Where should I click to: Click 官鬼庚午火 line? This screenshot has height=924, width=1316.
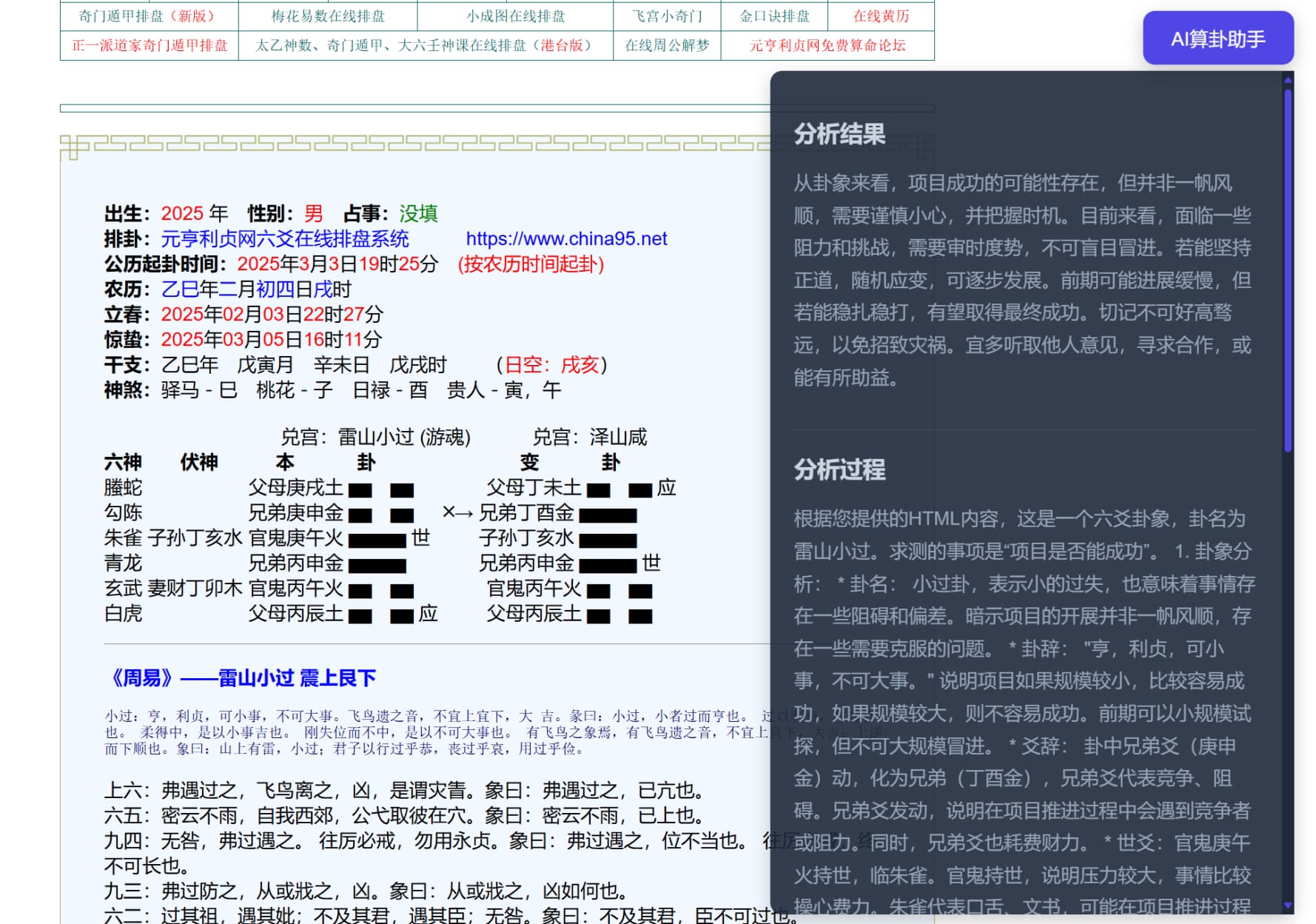coord(295,538)
